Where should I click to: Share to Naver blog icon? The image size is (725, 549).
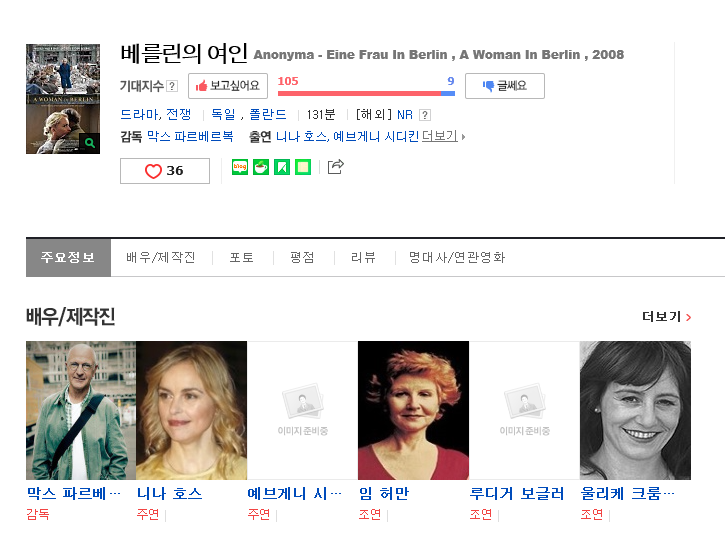[240, 167]
